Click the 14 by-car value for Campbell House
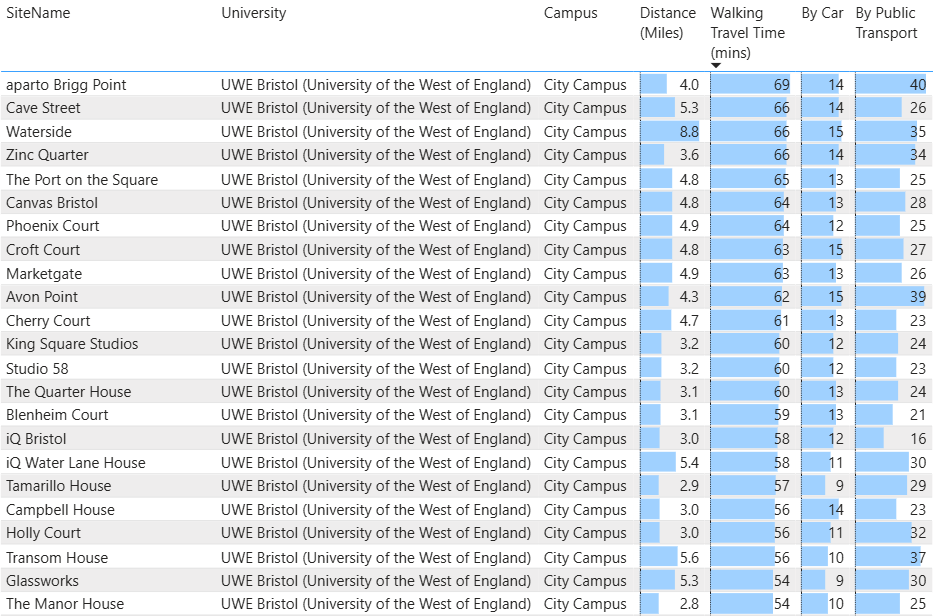 (x=836, y=510)
